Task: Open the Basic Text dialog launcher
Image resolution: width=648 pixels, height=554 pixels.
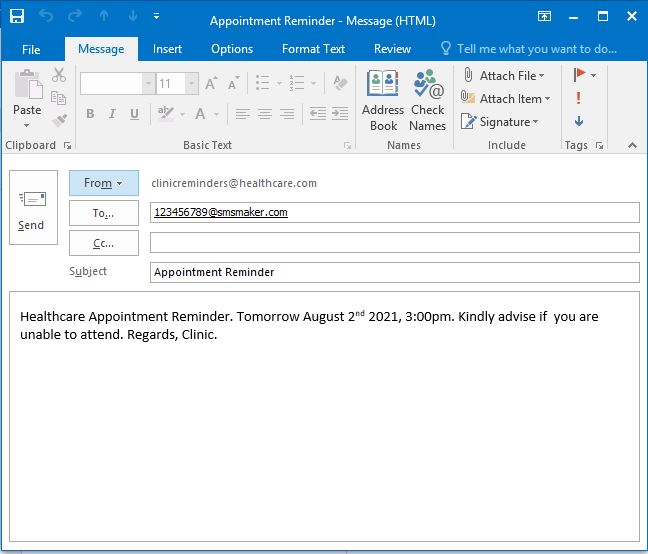Action: 348,145
